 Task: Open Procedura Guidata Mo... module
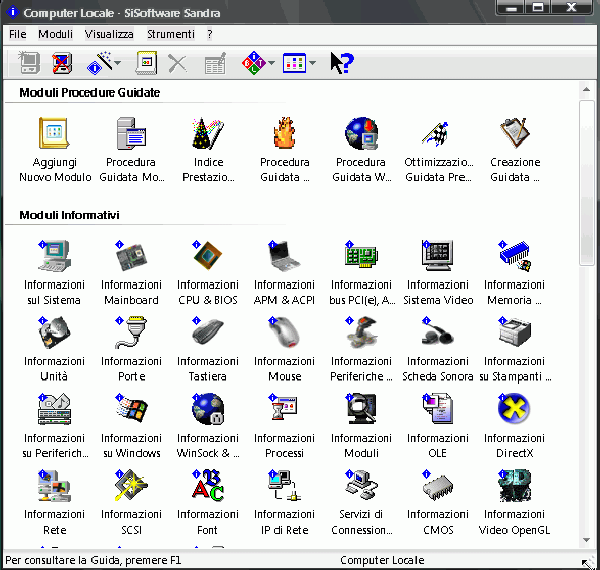pyautogui.click(x=131, y=150)
